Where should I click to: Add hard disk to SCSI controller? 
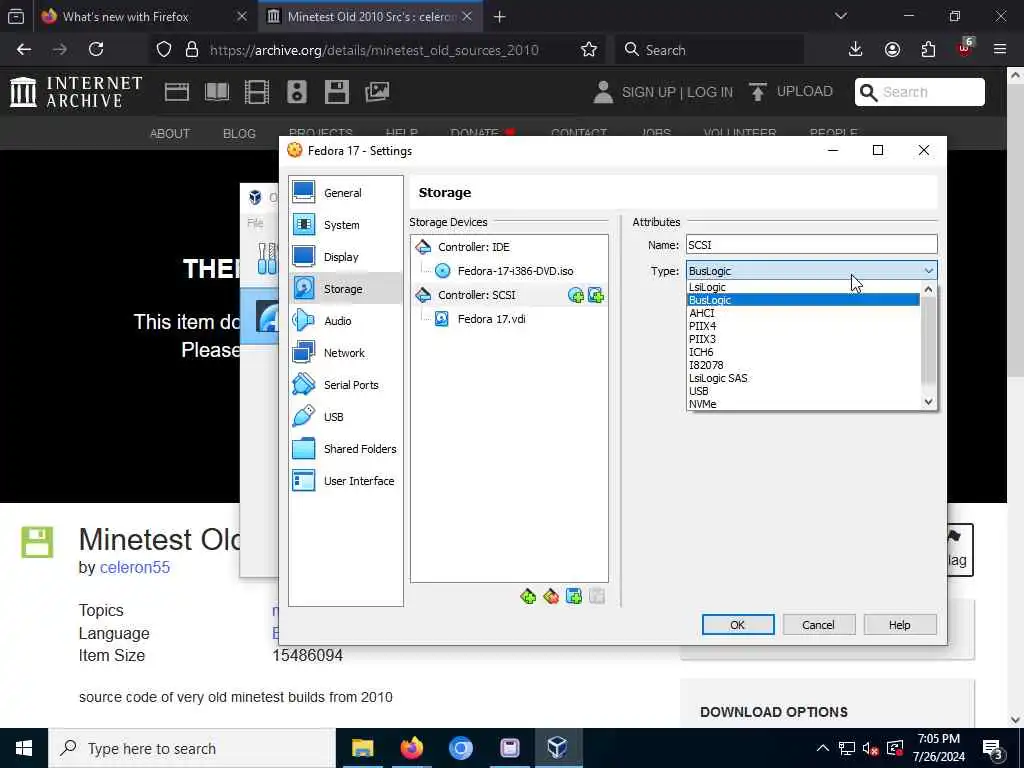click(596, 295)
